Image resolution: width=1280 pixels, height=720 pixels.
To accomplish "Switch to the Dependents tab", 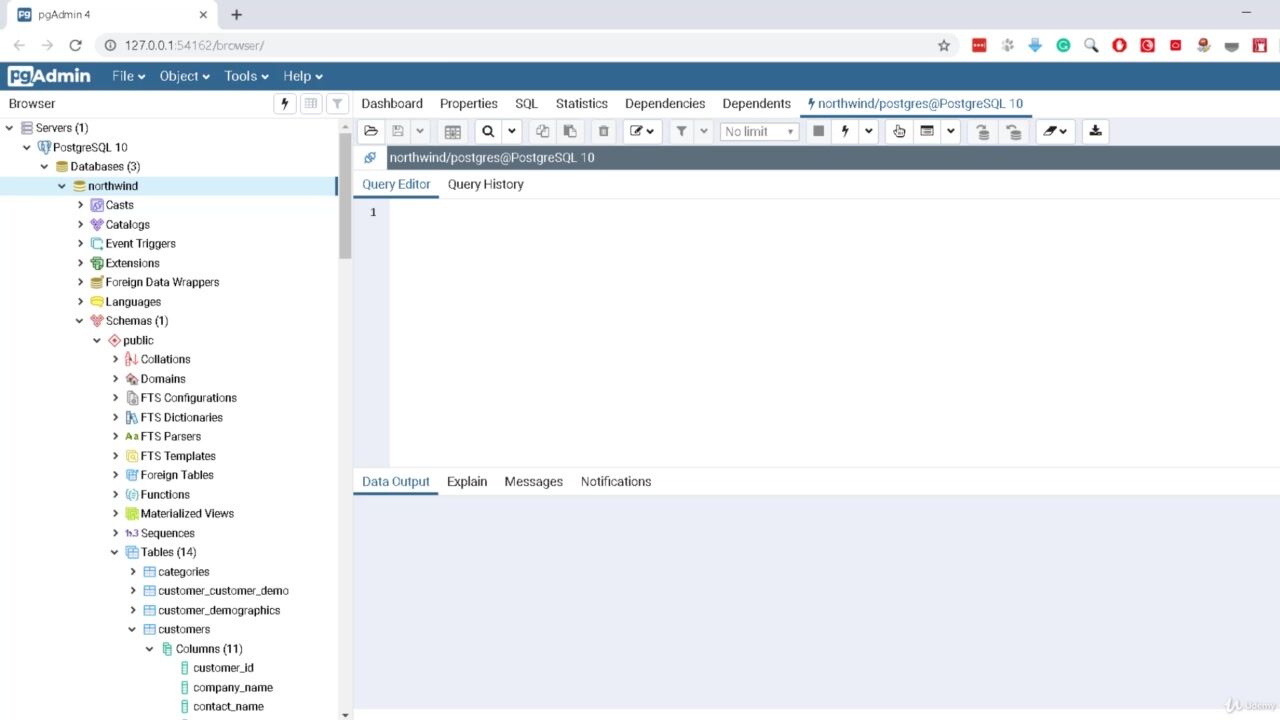I will (x=757, y=103).
